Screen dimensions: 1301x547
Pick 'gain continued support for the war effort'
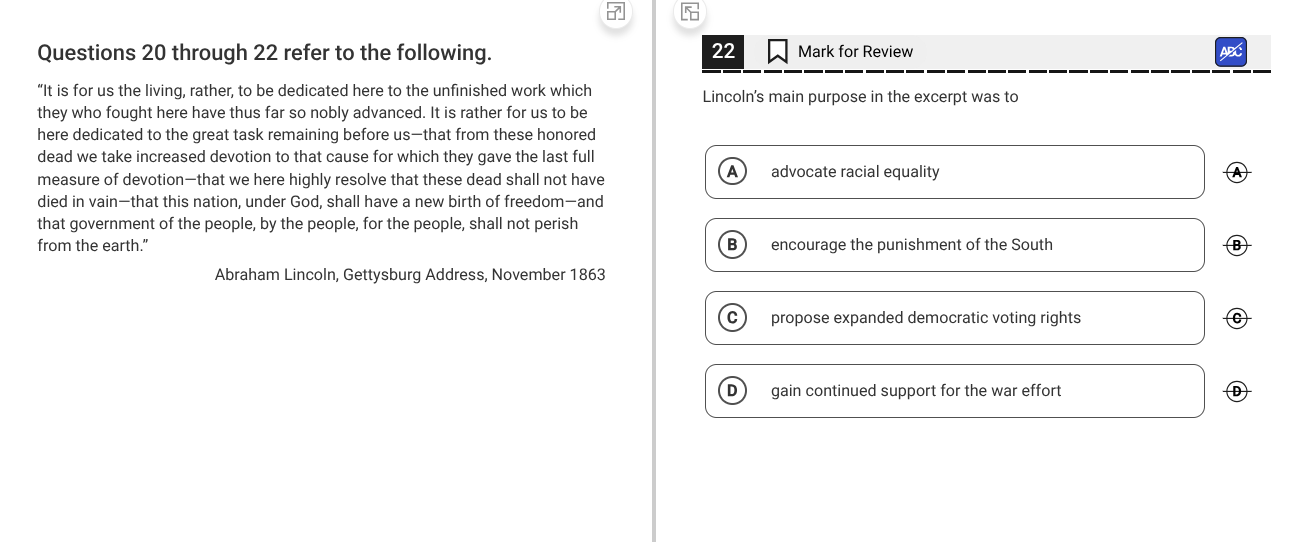954,391
